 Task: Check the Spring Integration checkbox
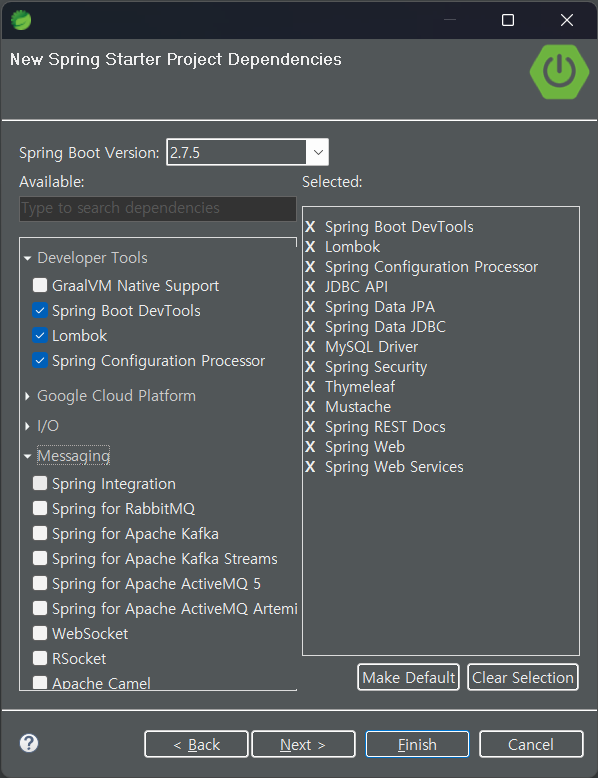click(x=40, y=483)
